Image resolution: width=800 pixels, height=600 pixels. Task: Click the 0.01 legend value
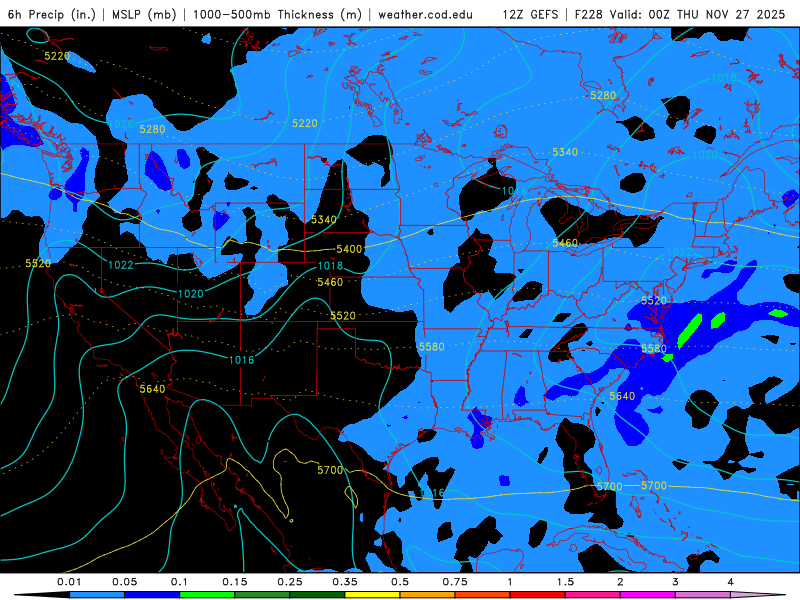(x=69, y=582)
